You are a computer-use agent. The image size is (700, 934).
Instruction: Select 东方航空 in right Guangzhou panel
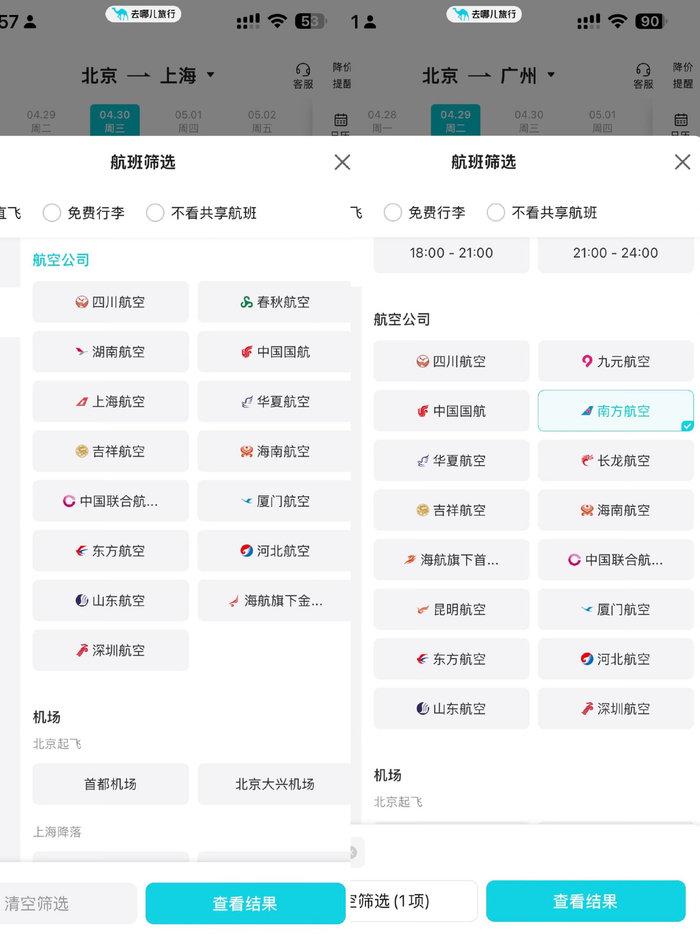click(x=451, y=659)
